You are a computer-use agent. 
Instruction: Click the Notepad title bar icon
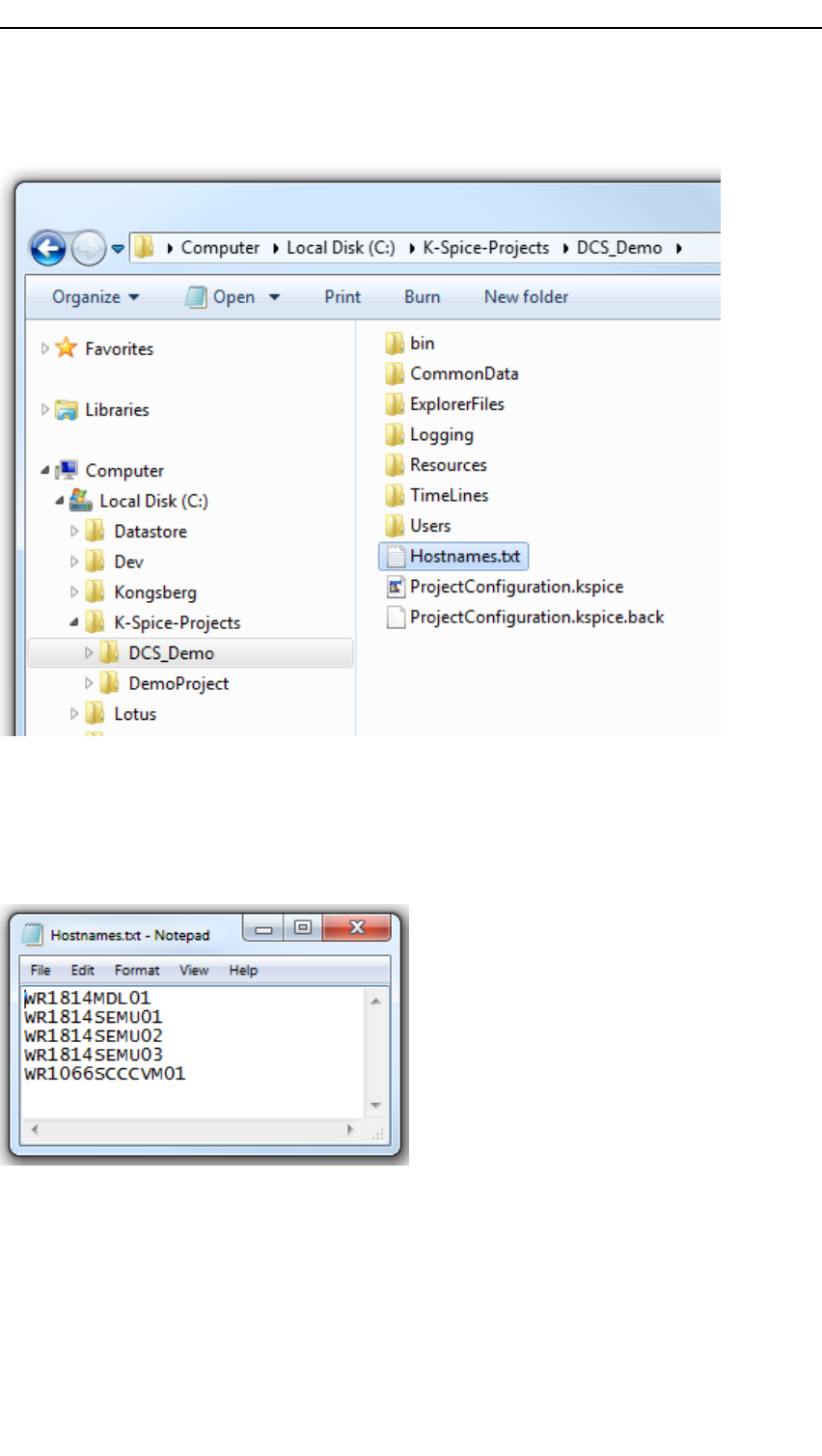(x=32, y=934)
